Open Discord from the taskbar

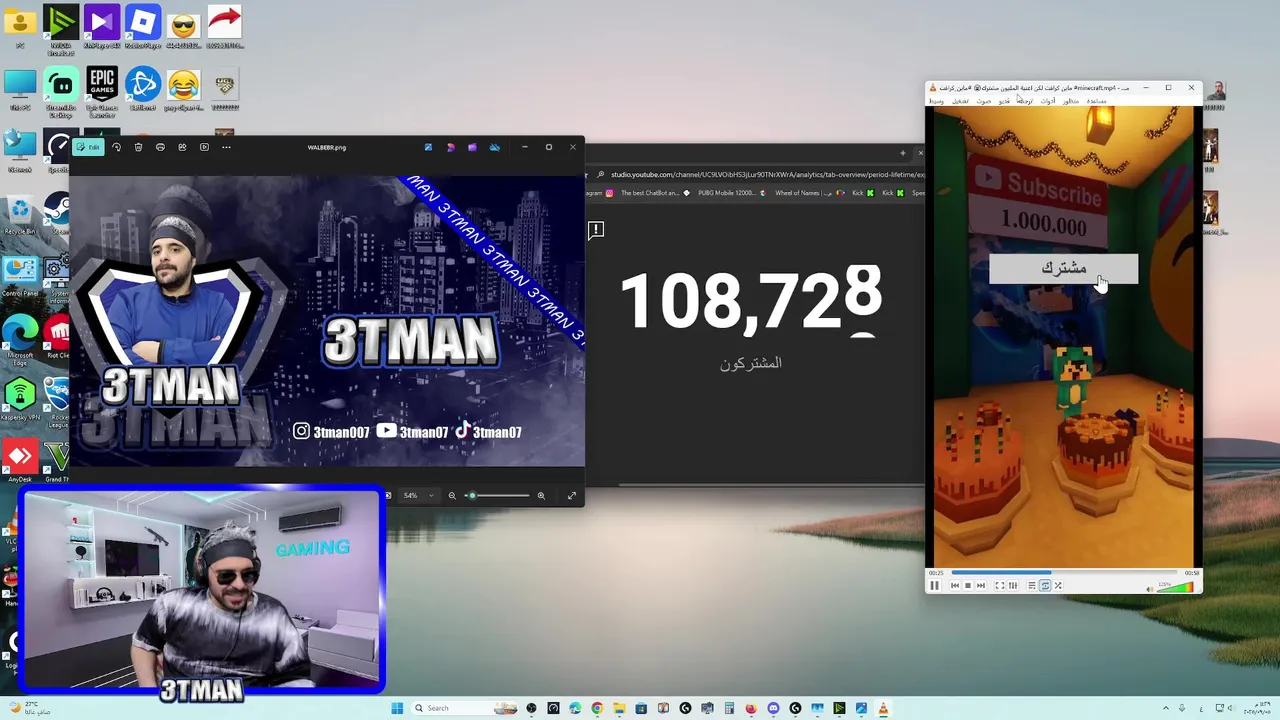(x=773, y=708)
